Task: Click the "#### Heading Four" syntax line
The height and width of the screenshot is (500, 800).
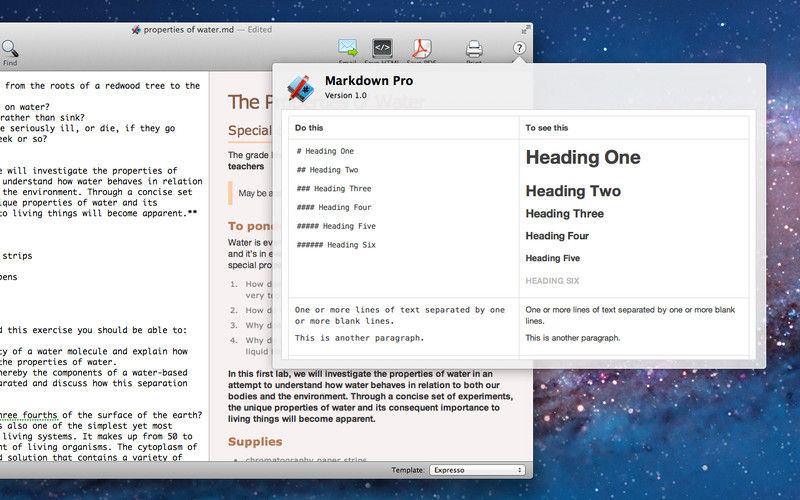Action: 334,207
